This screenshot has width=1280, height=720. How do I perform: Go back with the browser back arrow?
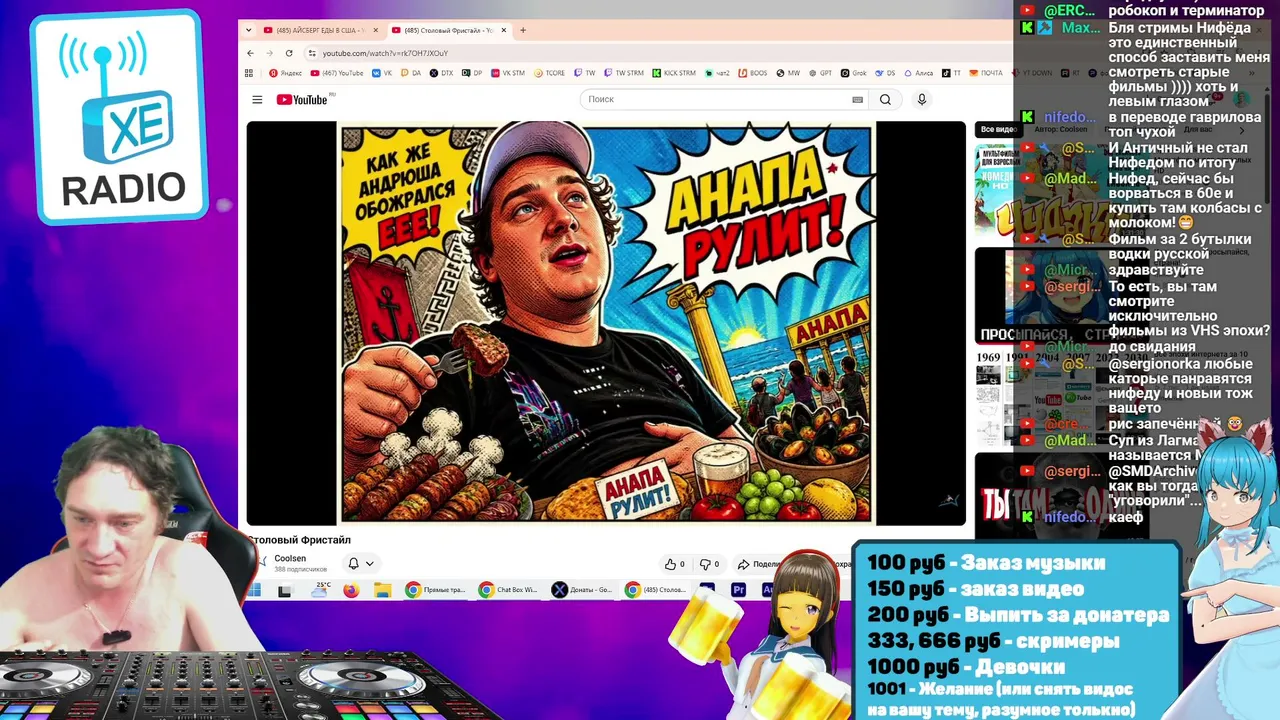[250, 53]
